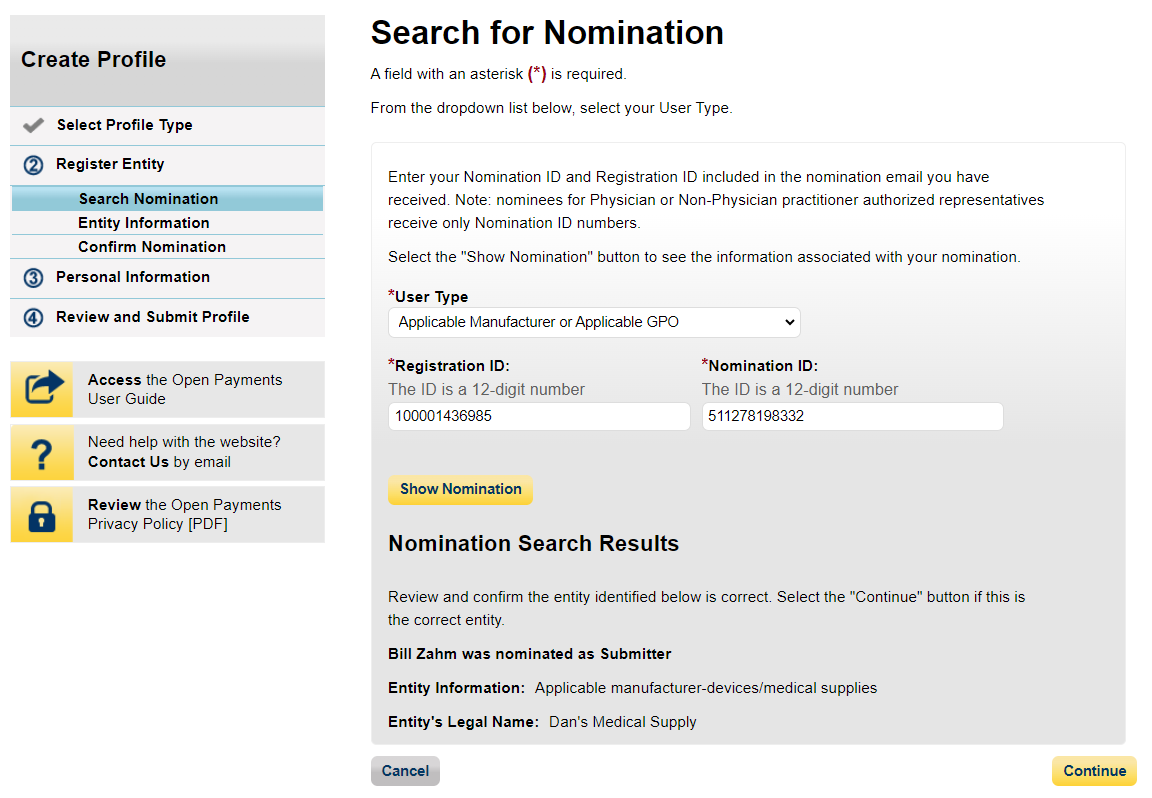Click the circled number 3 step icon

click(33, 278)
